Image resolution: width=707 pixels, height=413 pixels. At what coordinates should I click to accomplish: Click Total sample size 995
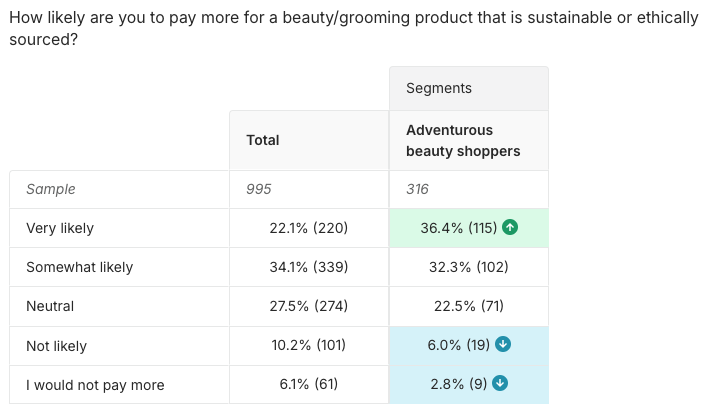[259, 189]
